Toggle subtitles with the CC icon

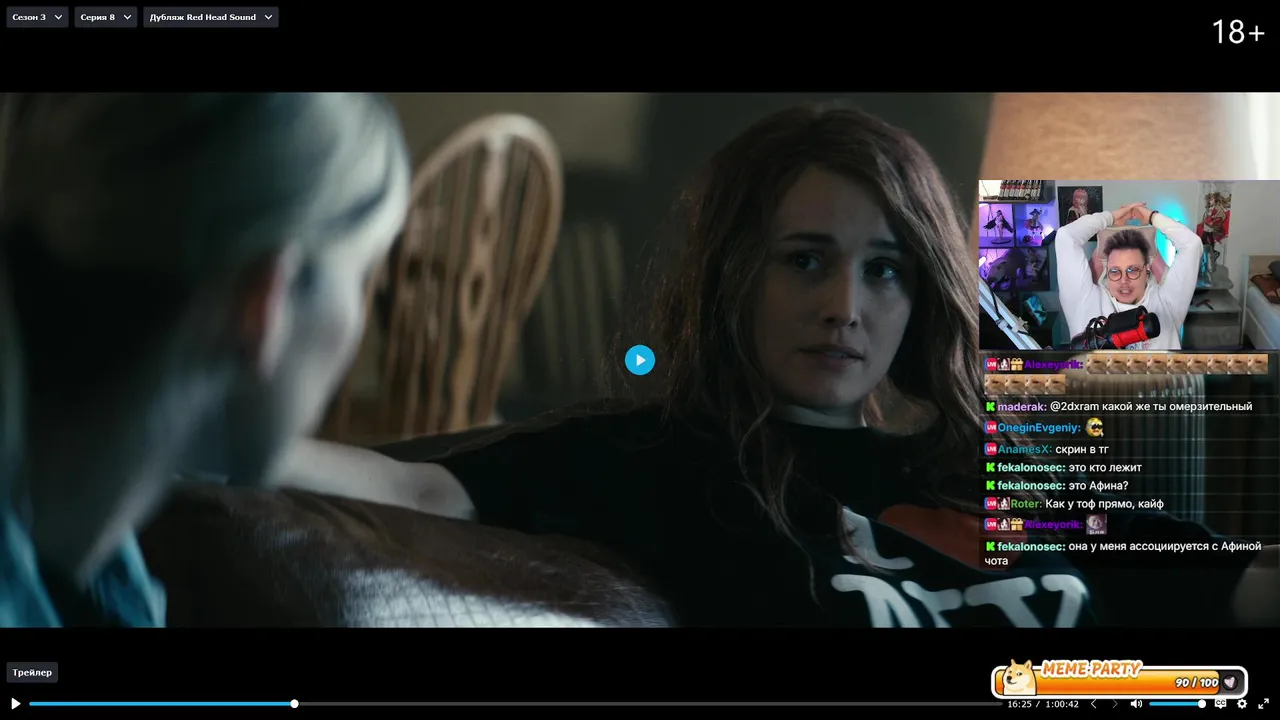1220,704
